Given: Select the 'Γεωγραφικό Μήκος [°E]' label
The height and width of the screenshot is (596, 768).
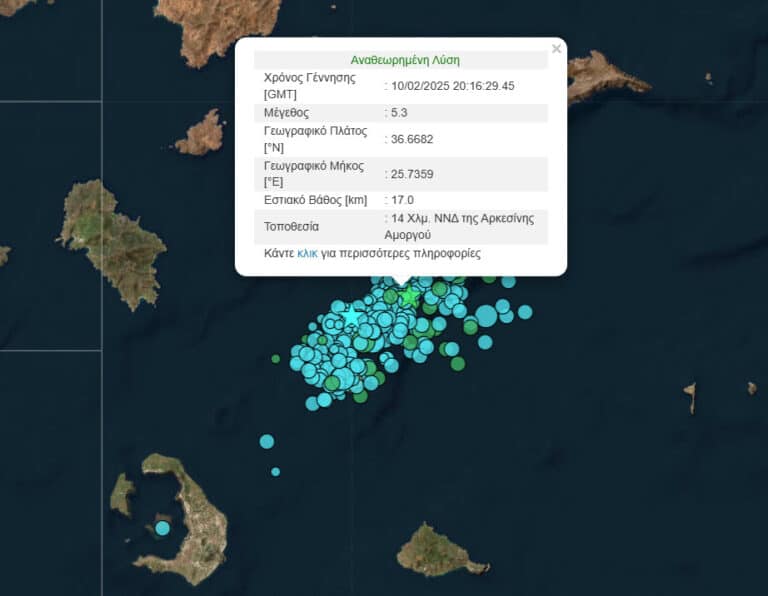Looking at the screenshot, I should pyautogui.click(x=314, y=174).
